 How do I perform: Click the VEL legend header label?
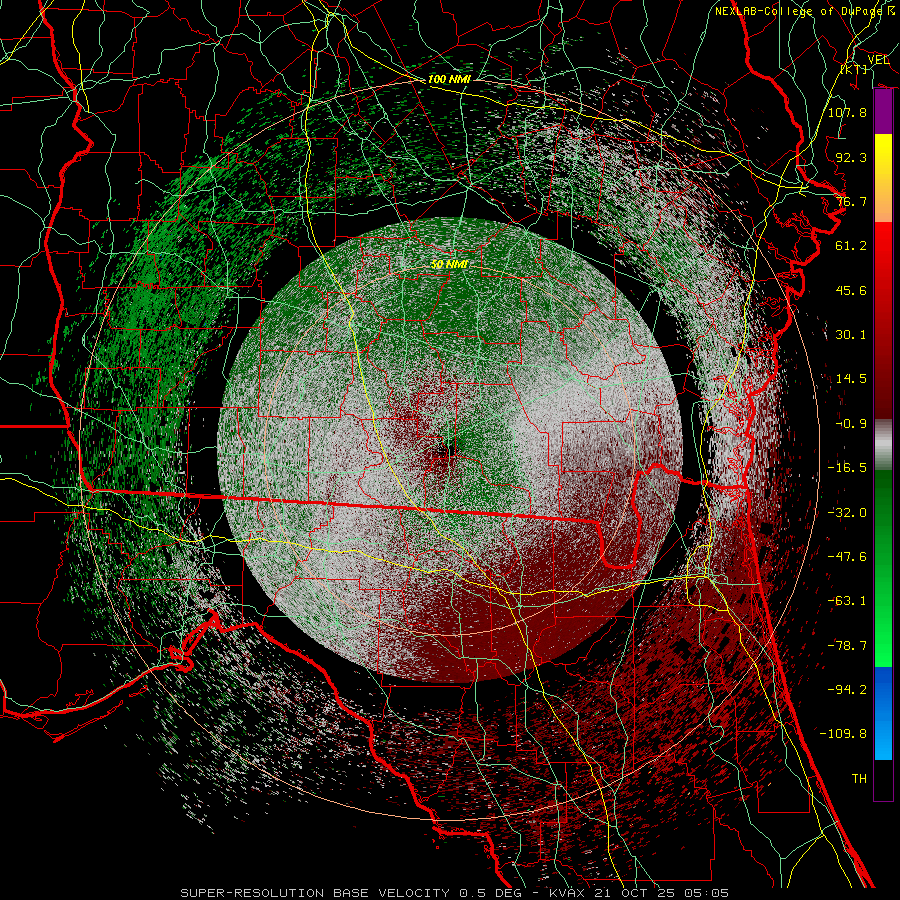click(x=878, y=59)
